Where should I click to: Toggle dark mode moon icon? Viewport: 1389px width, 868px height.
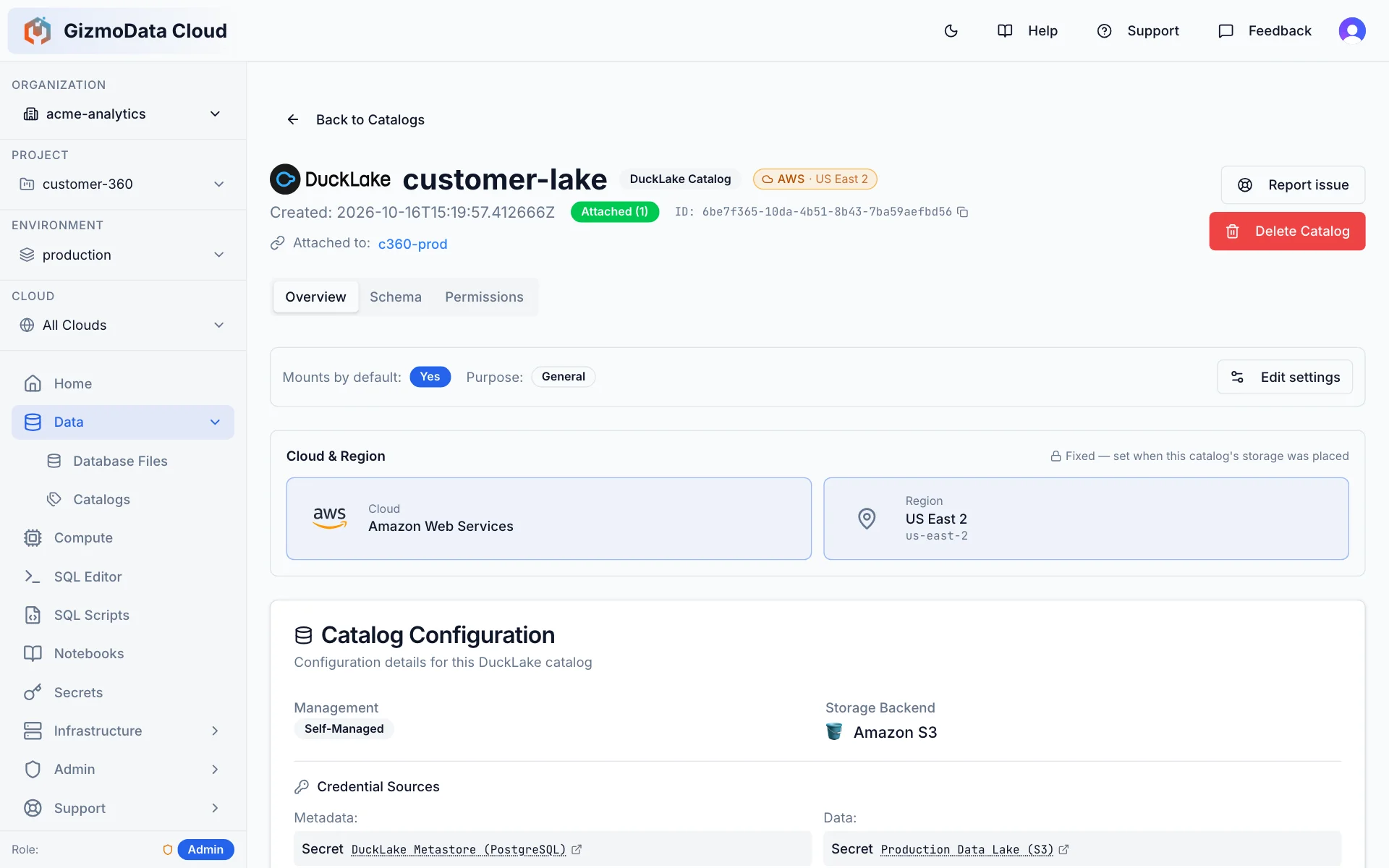[x=951, y=30]
